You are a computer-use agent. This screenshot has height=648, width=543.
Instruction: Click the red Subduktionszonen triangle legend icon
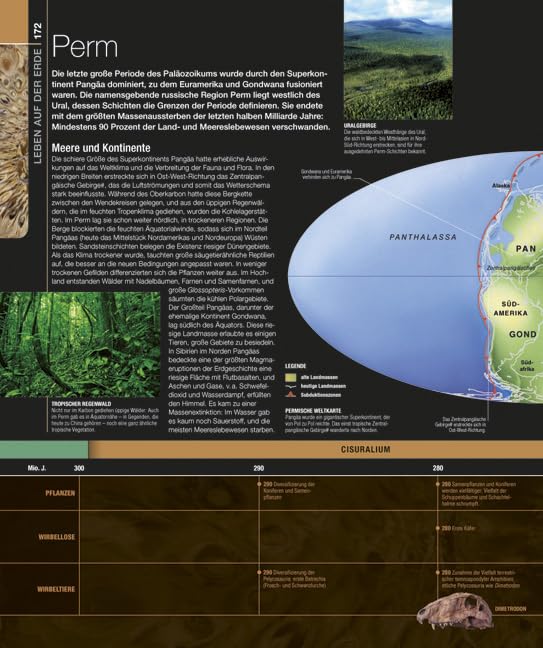click(x=291, y=395)
